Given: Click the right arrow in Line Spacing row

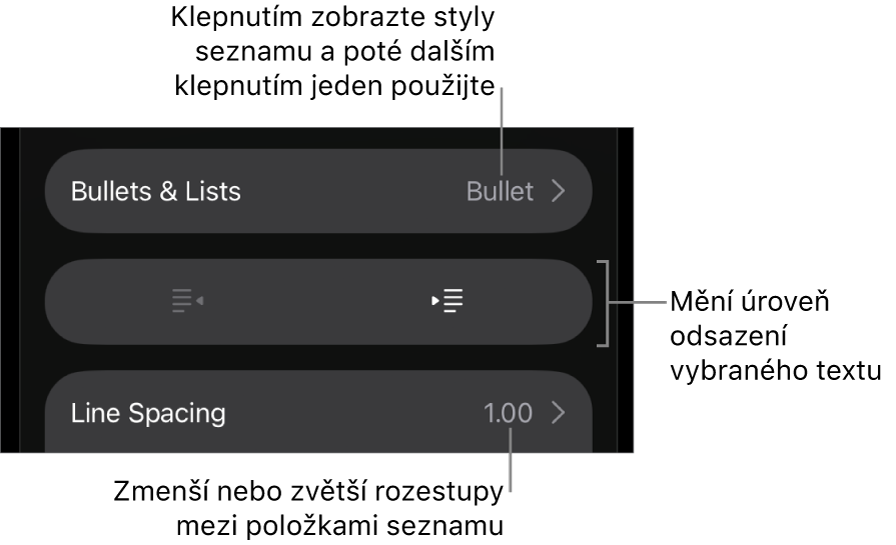Looking at the screenshot, I should coord(558,412).
